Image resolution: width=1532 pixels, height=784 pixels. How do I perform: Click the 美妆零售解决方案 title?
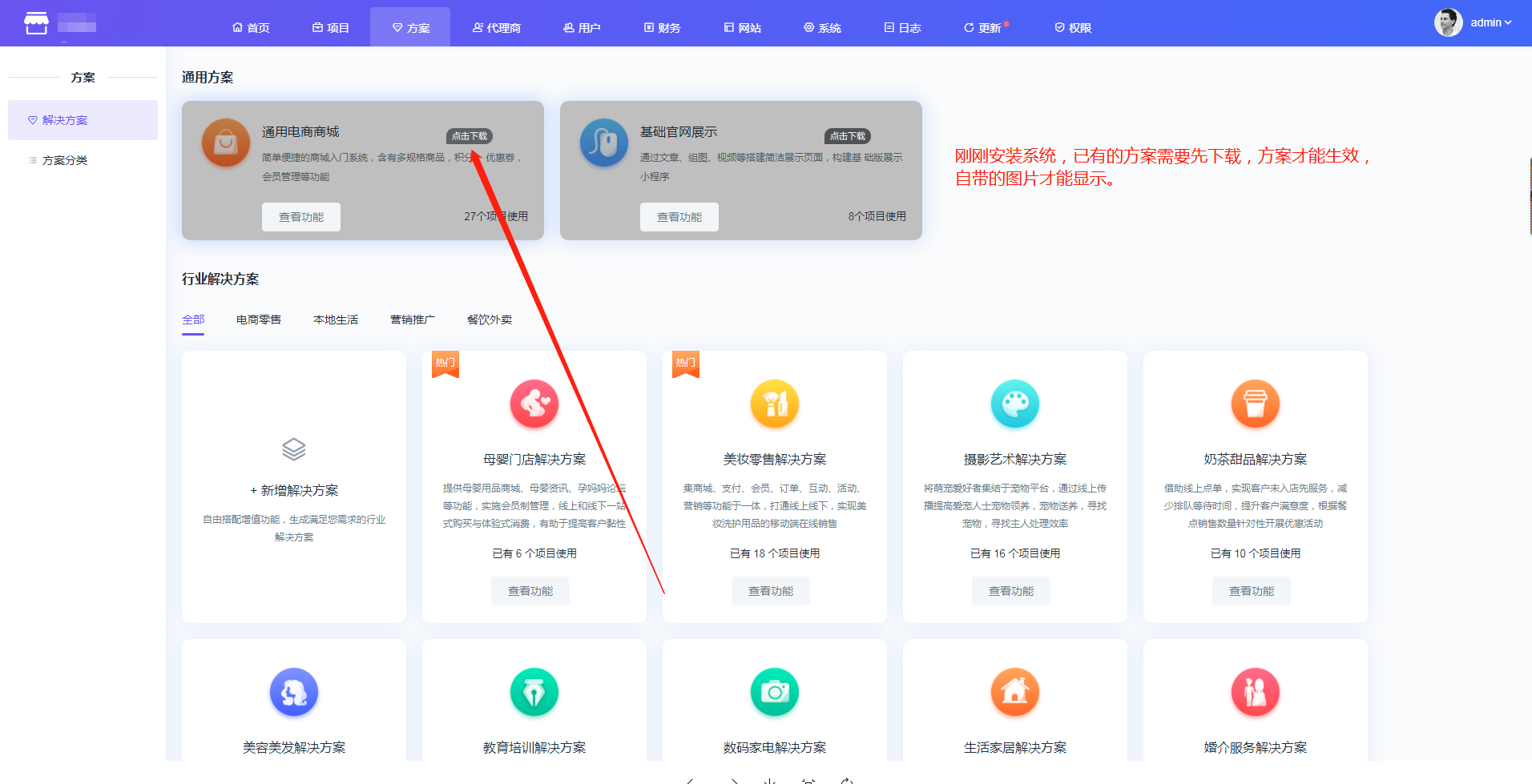click(x=775, y=459)
